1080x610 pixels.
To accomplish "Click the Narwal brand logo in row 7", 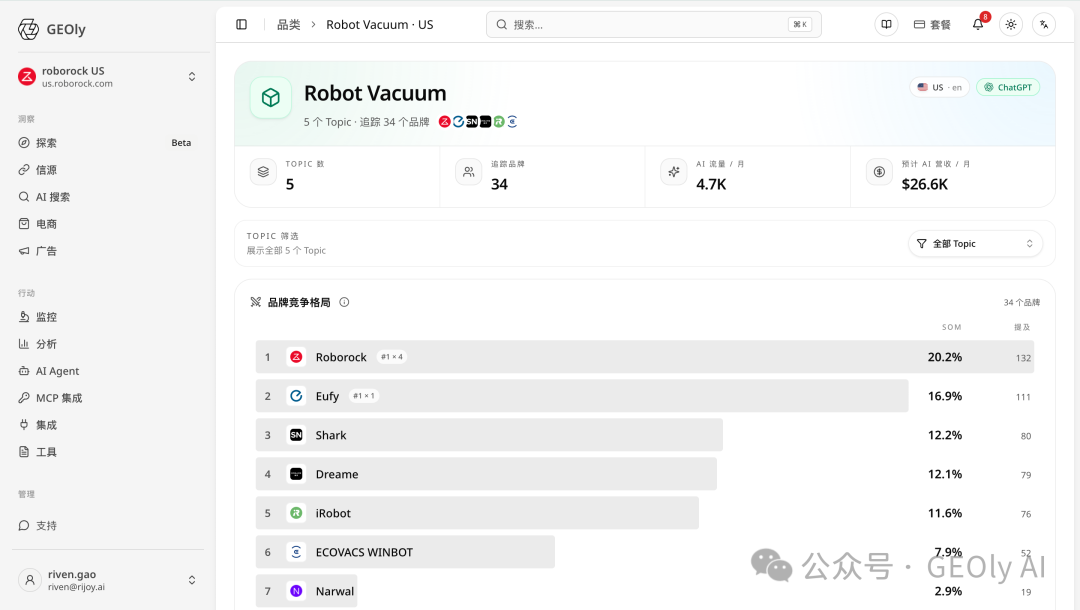I will 296,591.
